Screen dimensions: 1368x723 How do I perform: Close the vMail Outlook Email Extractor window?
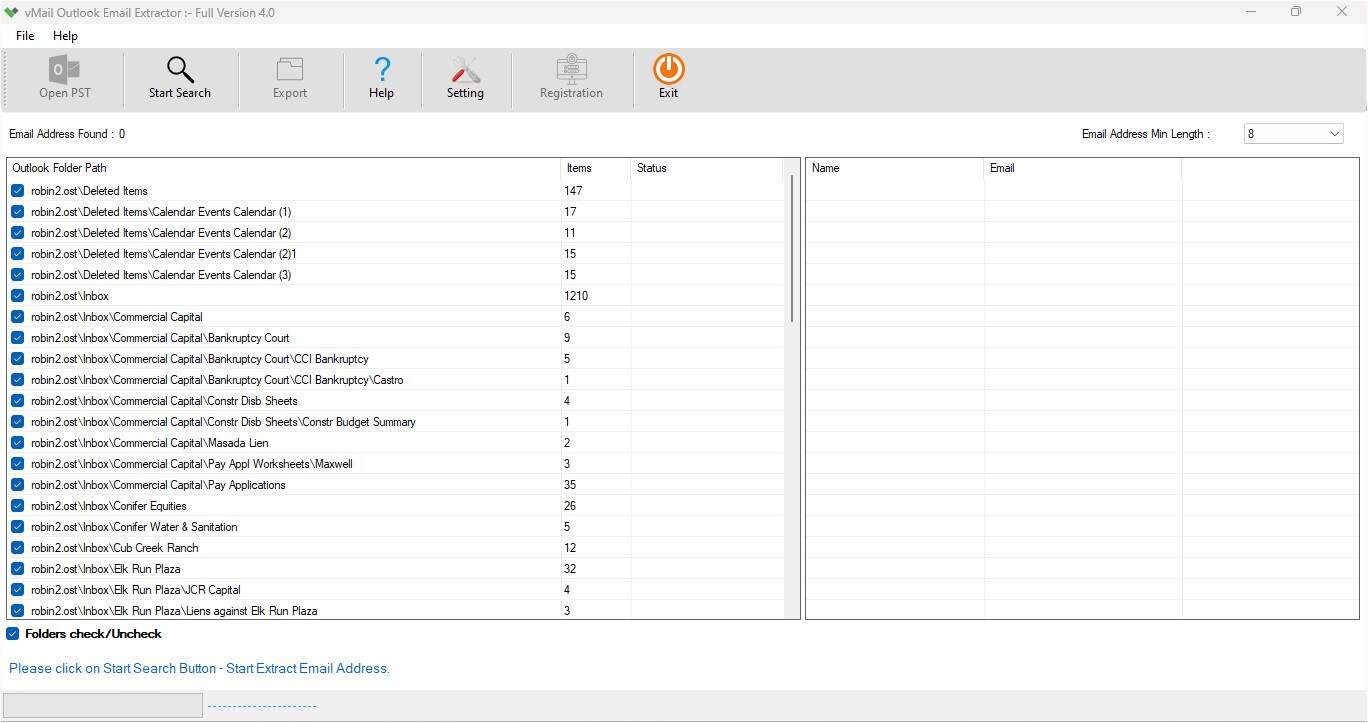1342,12
